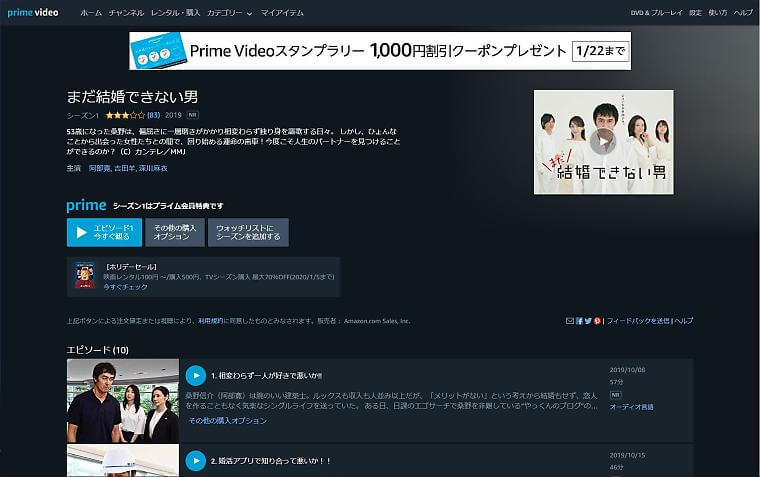Add season to watchlist button
Viewport: 760px width, 477px height.
pyautogui.click(x=248, y=232)
